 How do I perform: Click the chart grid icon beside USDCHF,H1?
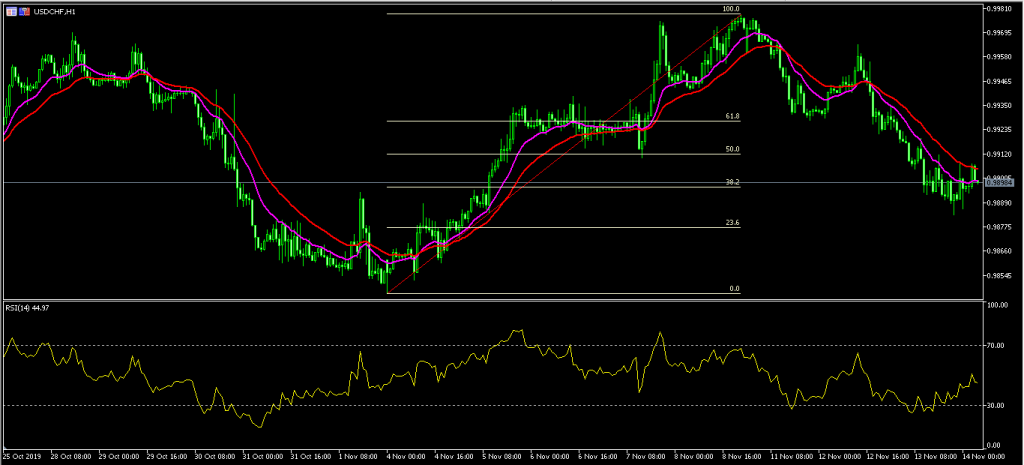click(x=12, y=12)
